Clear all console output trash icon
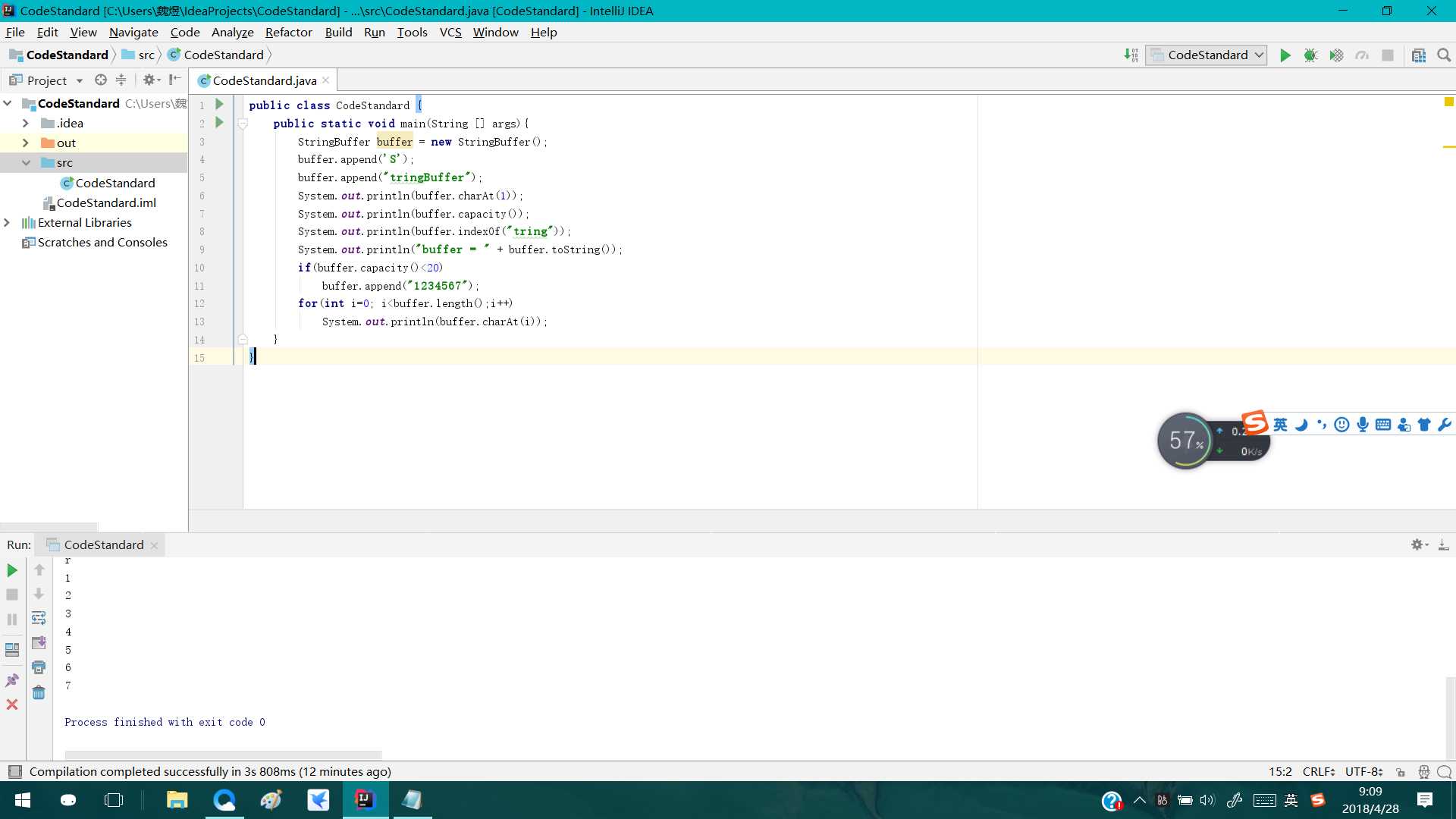The height and width of the screenshot is (819, 1456). [39, 692]
